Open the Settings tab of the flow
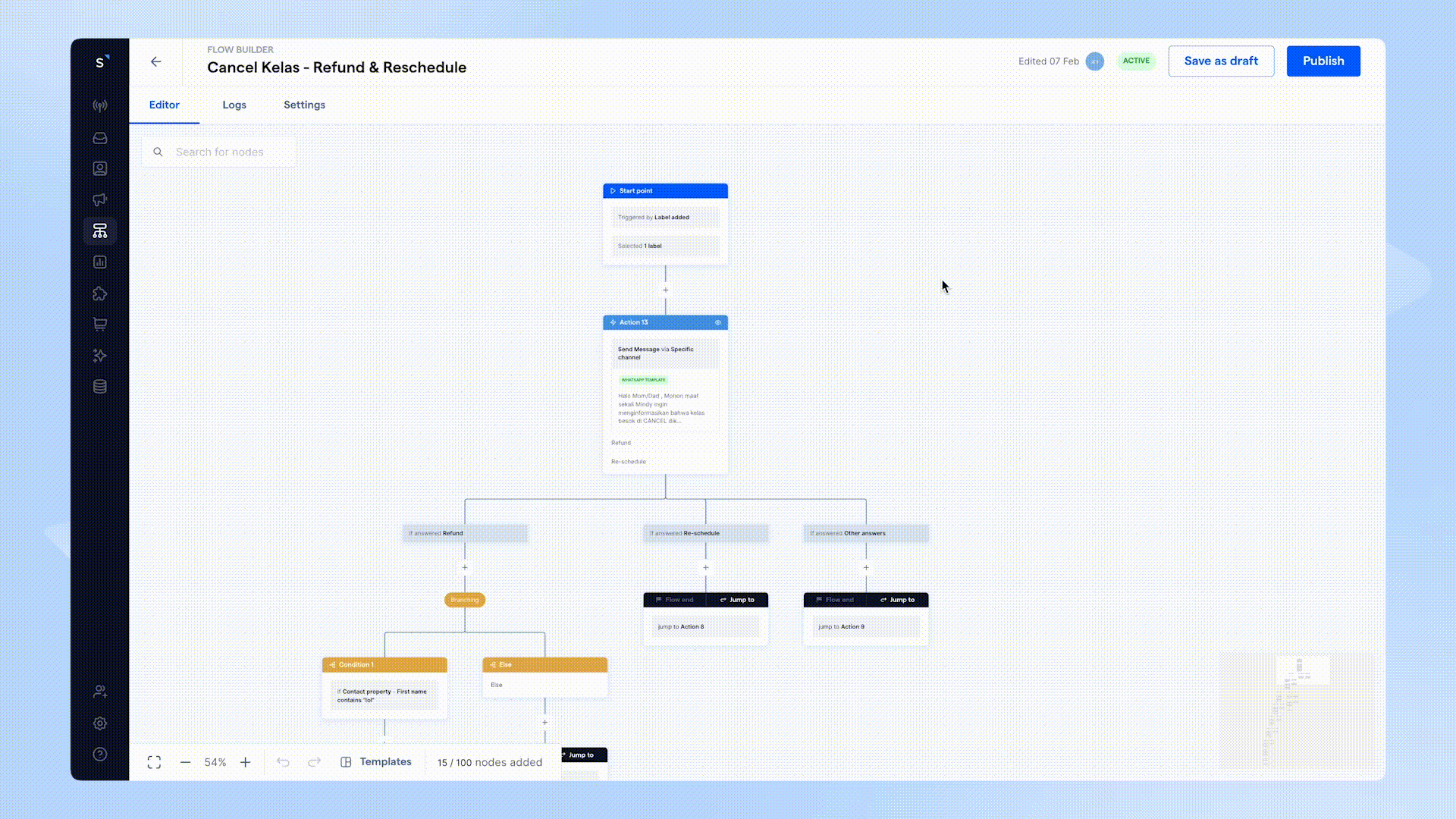 (304, 105)
